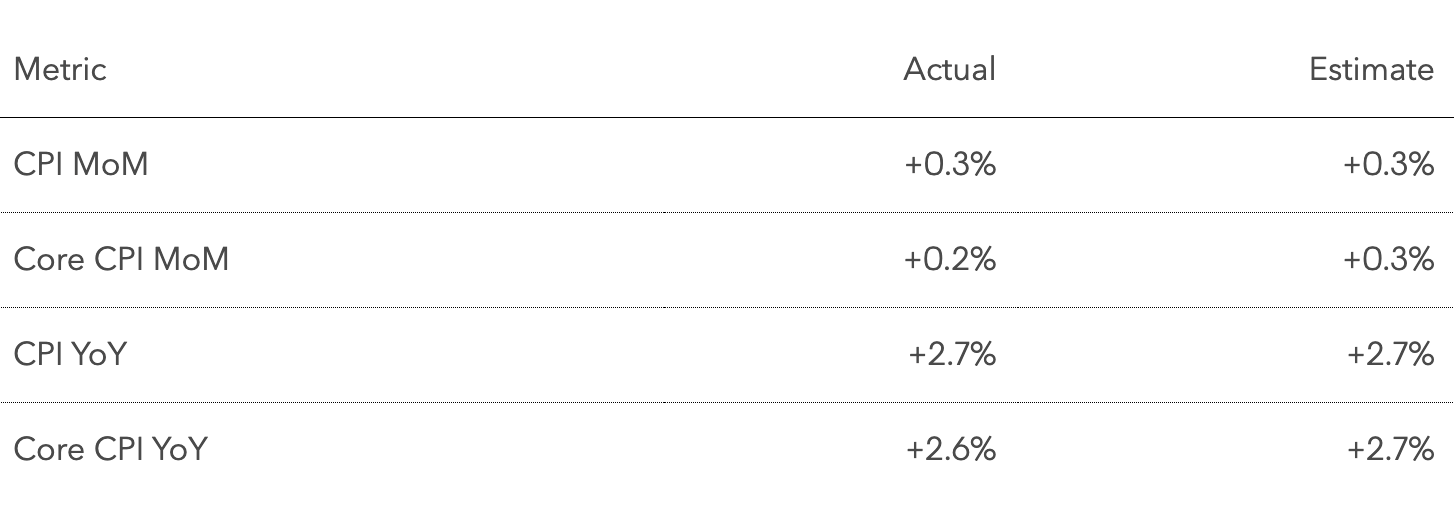Click the Estimate column header

point(1371,69)
